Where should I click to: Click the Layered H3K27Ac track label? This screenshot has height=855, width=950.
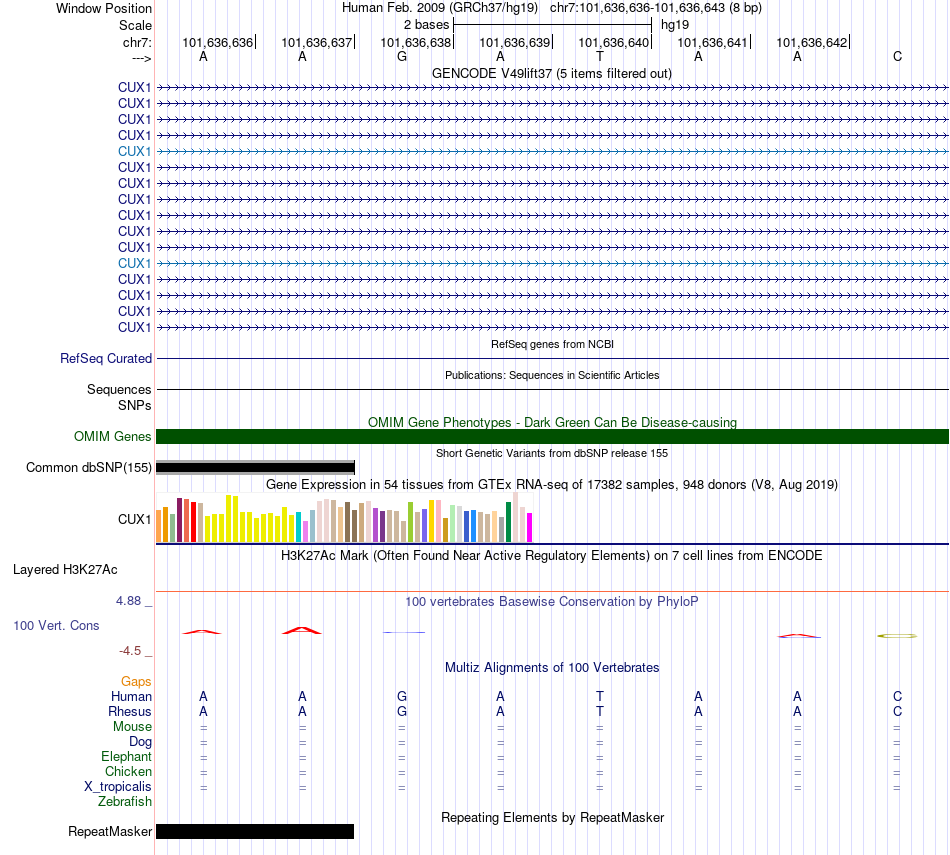pos(65,570)
